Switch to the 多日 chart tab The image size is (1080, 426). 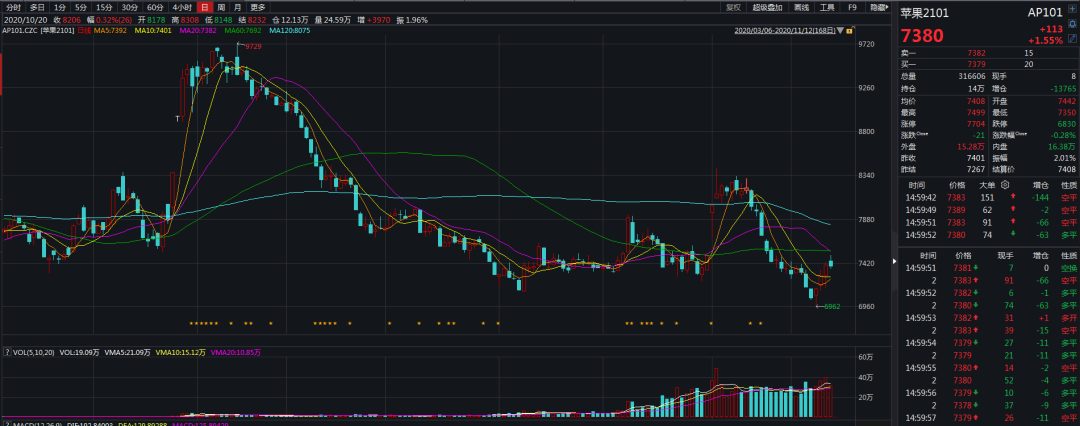click(37, 8)
